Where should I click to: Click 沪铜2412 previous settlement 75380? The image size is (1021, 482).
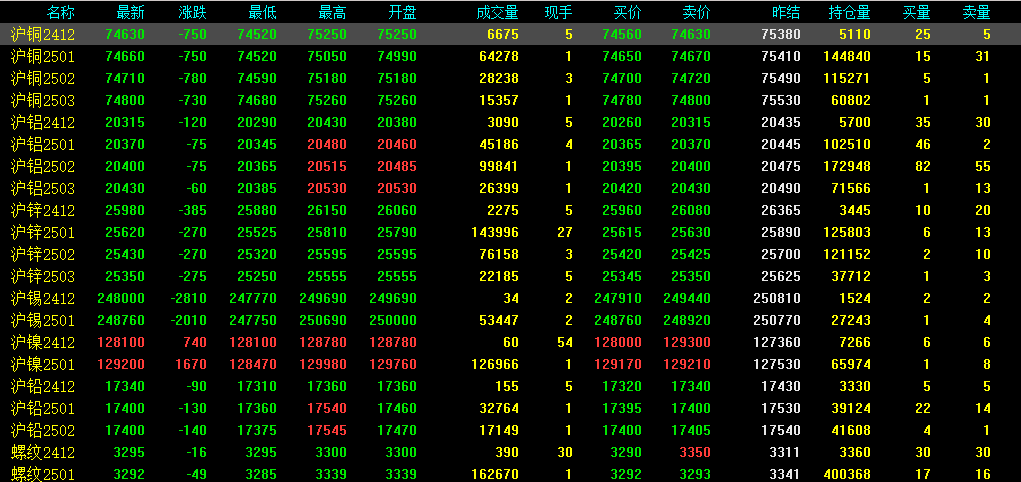[781, 35]
